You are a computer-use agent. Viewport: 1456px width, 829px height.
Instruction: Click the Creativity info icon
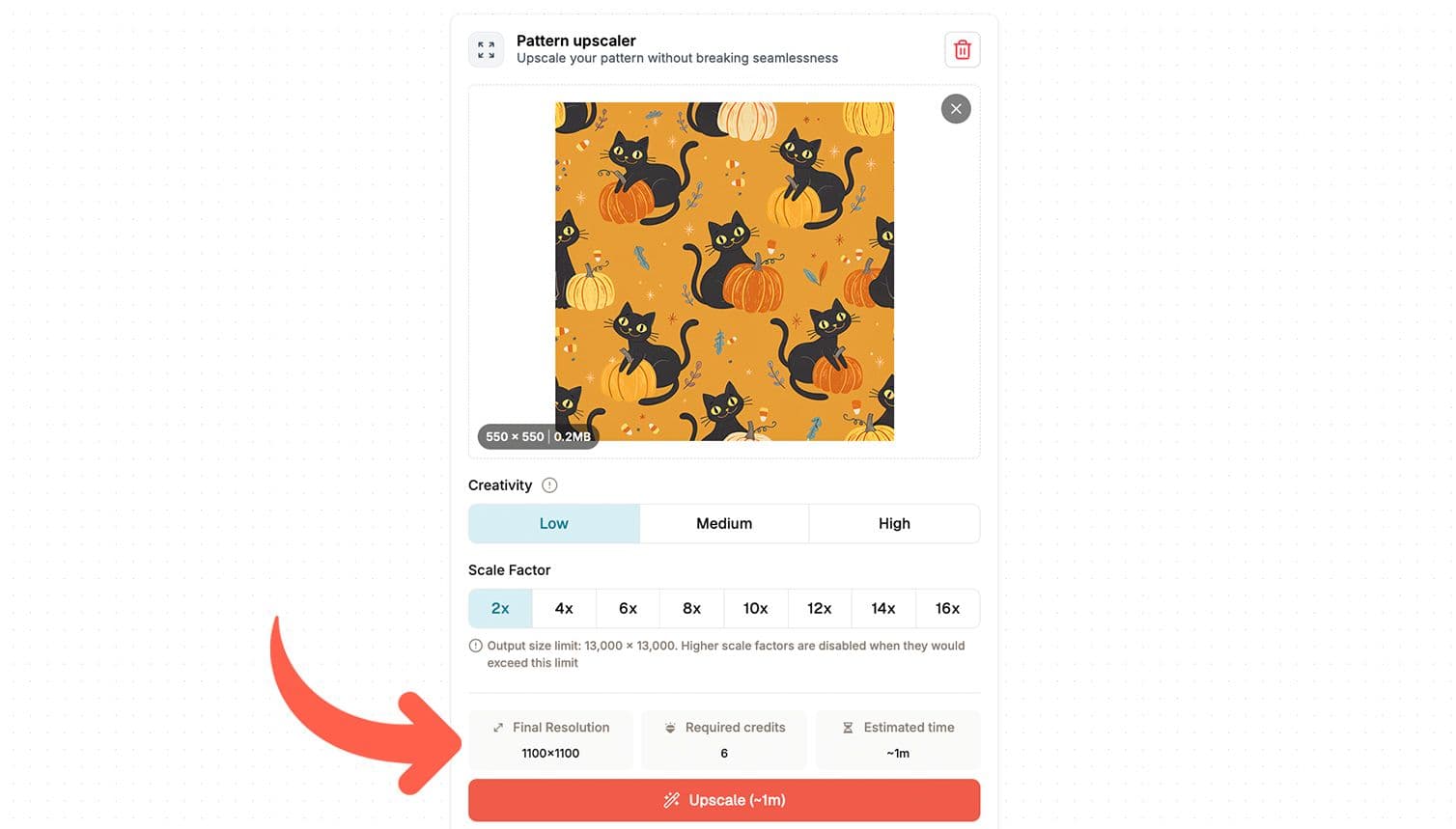tap(549, 485)
